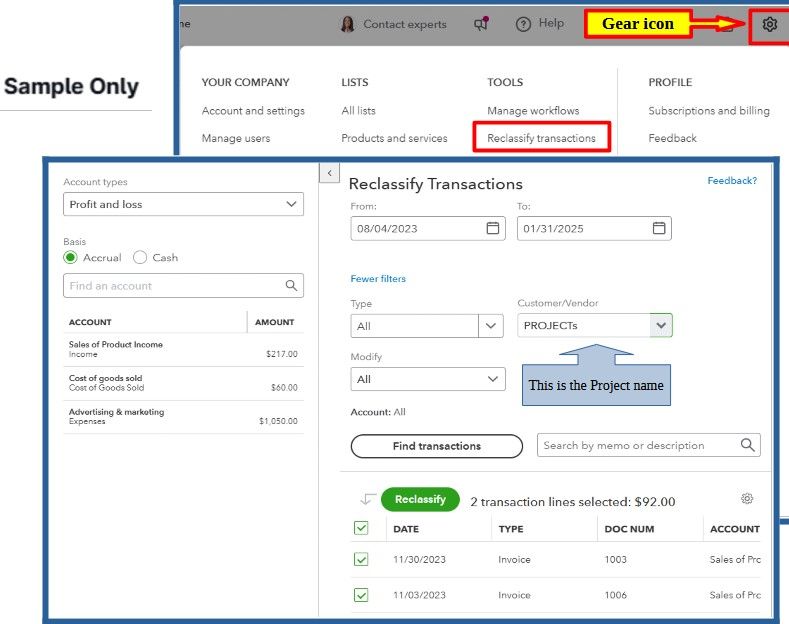Click the TYPE column header

tap(511, 529)
